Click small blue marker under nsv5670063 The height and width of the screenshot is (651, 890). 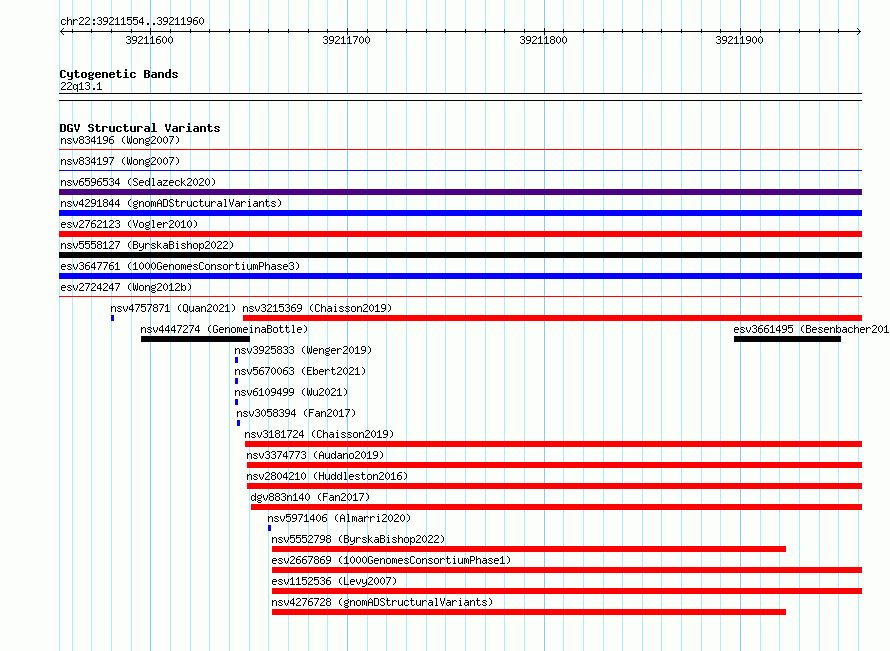(x=237, y=381)
